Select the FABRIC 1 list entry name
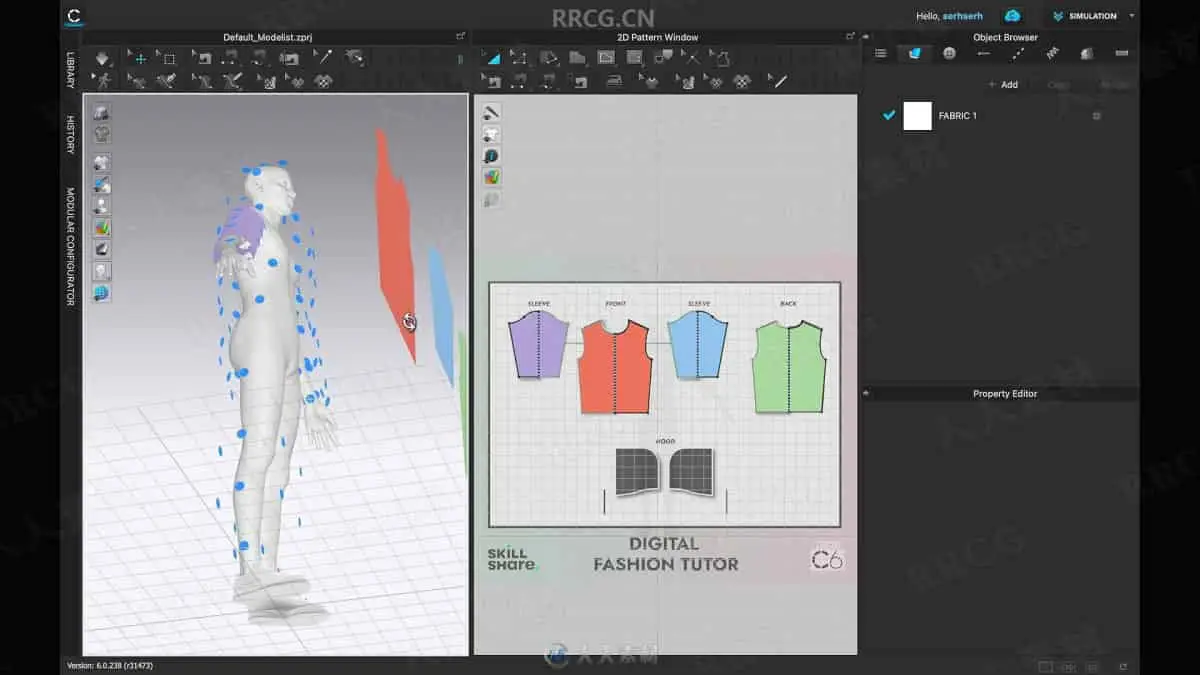Image resolution: width=1200 pixels, height=675 pixels. [957, 116]
